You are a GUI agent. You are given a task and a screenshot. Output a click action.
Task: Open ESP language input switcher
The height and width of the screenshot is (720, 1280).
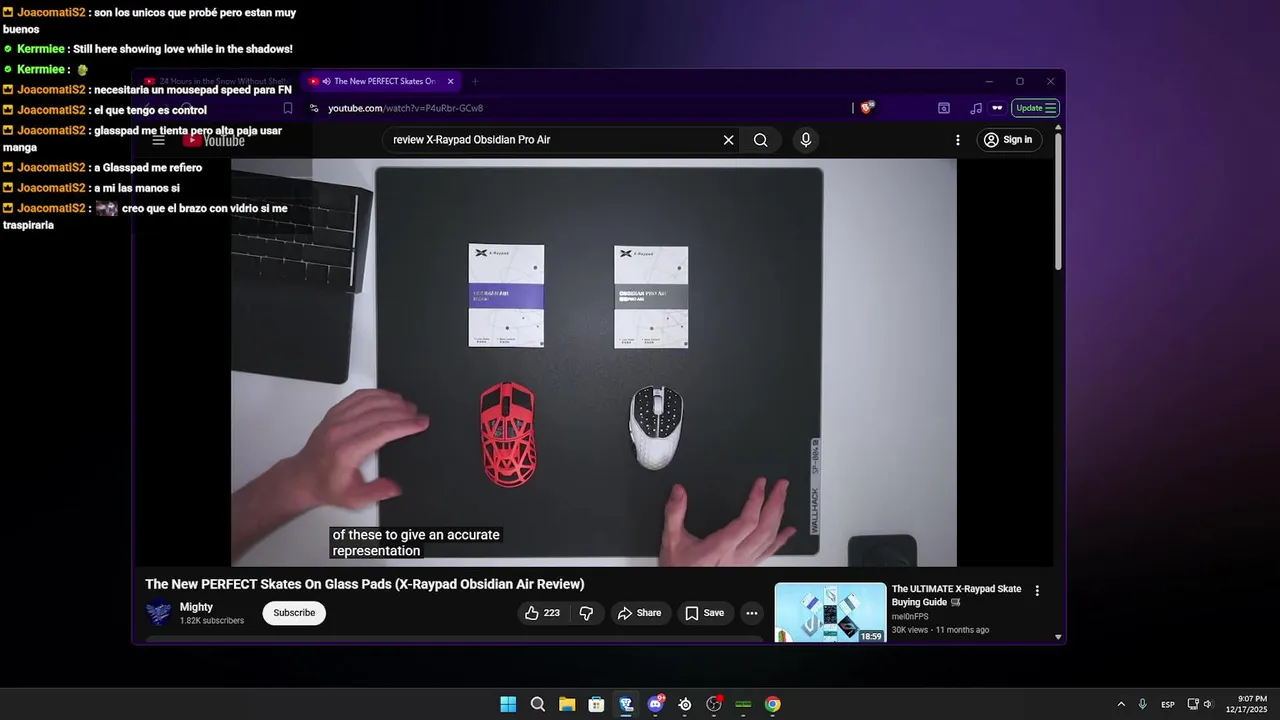coord(1168,705)
